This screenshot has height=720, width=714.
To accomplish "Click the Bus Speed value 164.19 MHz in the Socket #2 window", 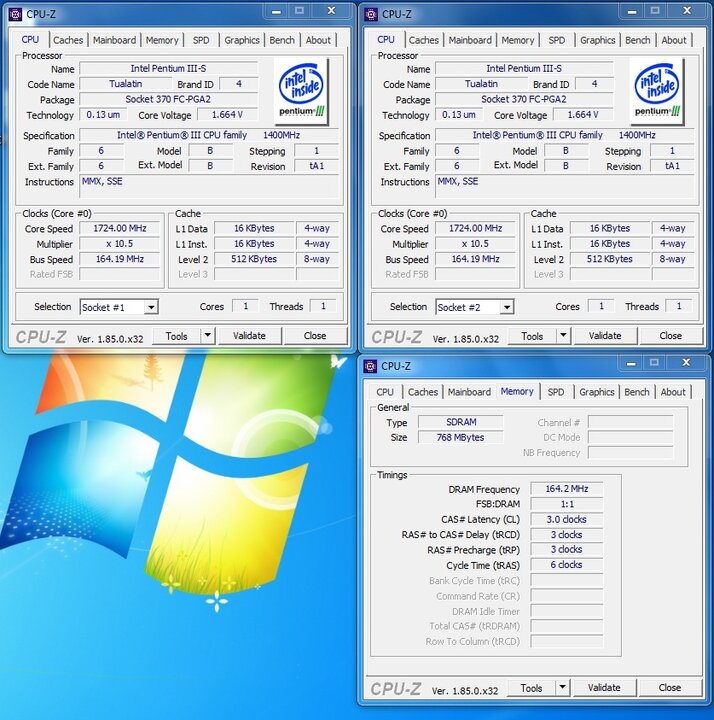I will [x=476, y=259].
